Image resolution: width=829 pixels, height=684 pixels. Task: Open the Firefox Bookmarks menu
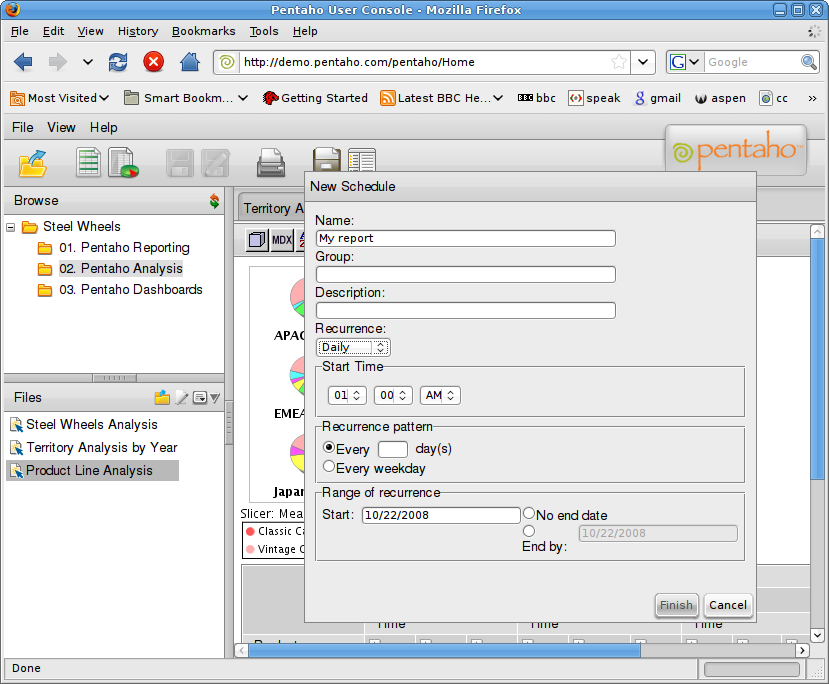pos(204,31)
